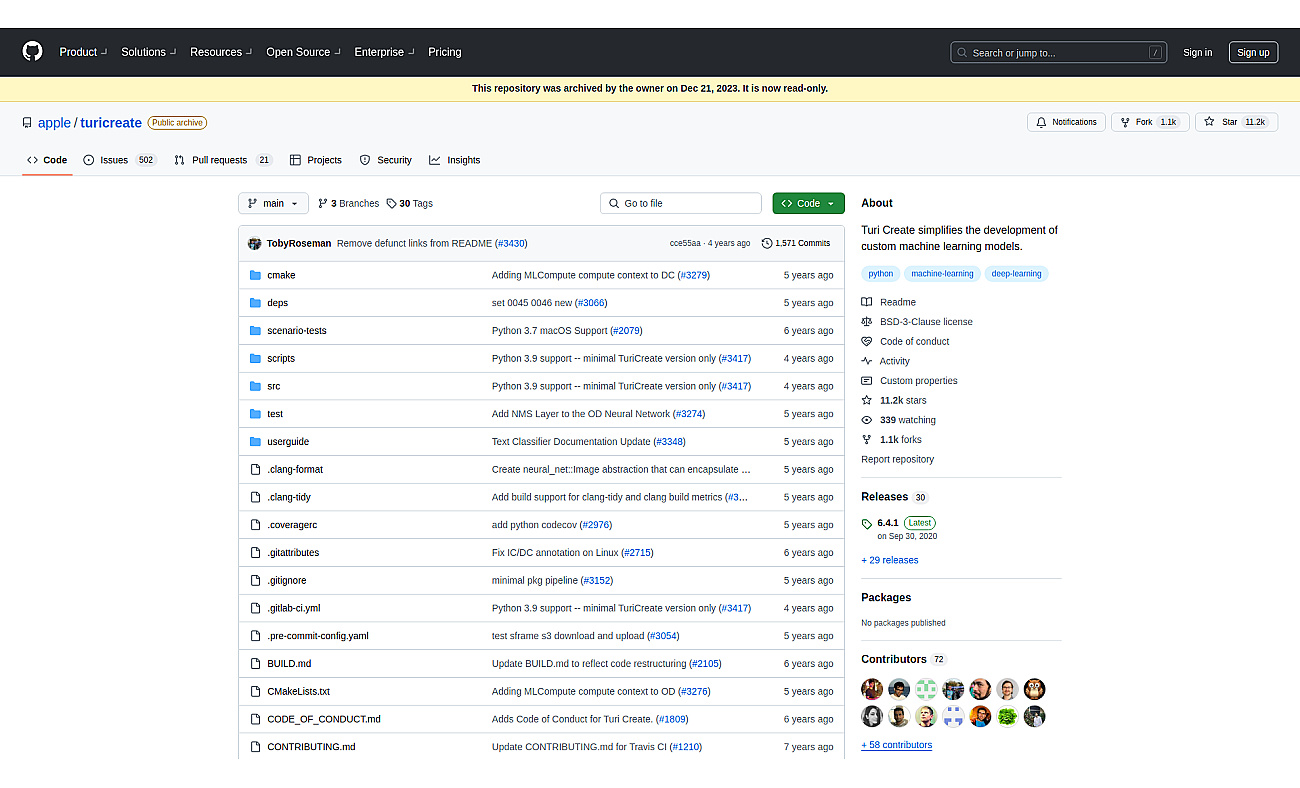Click the scripts folder icon
This screenshot has width=1300, height=788.
click(255, 358)
